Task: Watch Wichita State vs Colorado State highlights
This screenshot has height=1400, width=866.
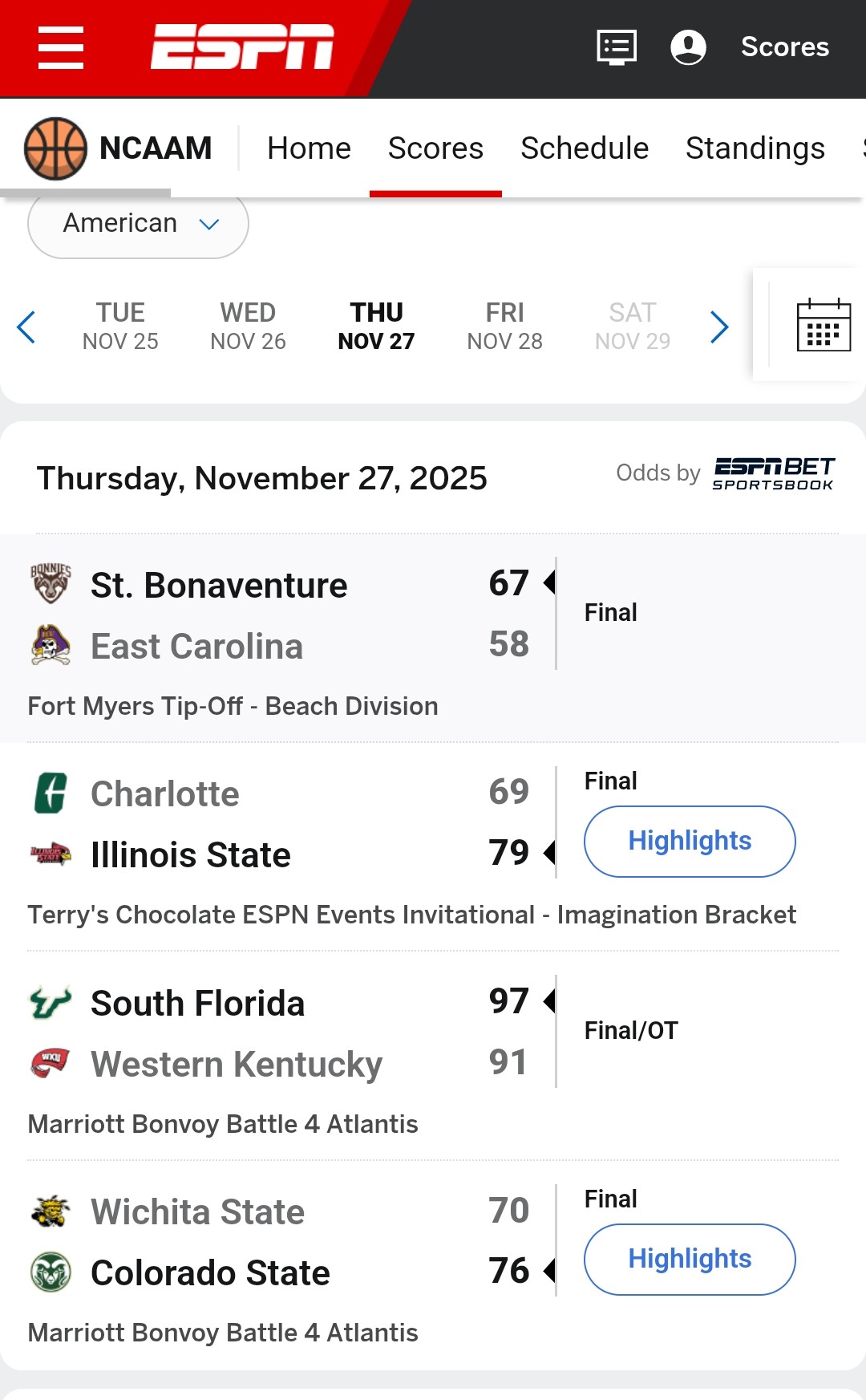Action: point(690,1259)
